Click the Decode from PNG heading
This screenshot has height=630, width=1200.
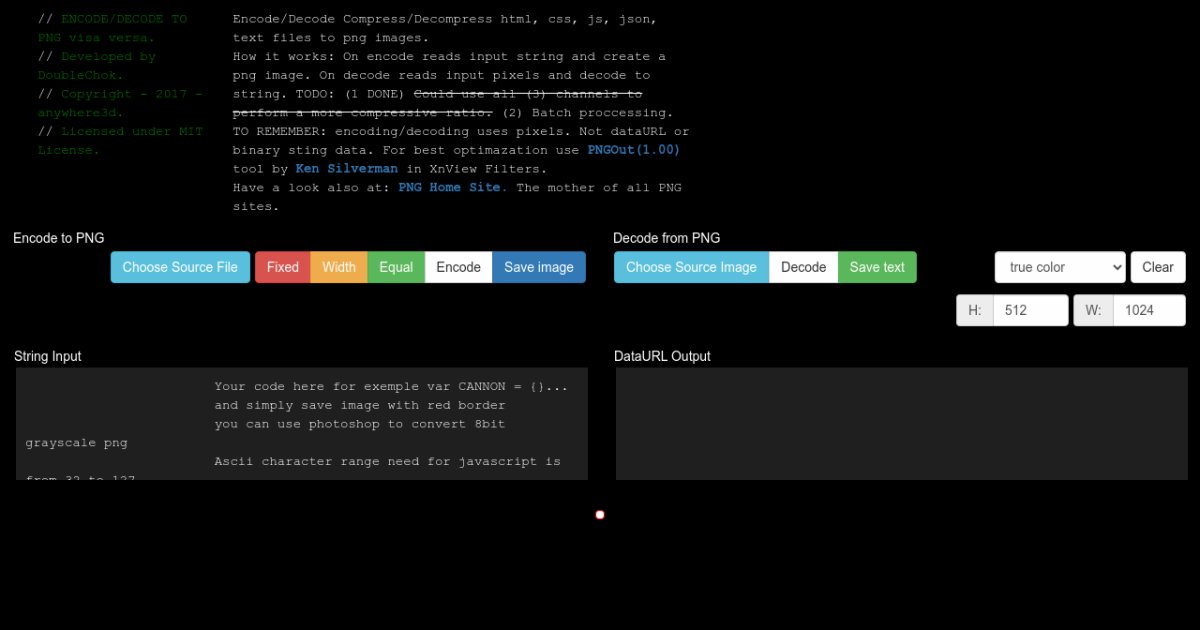[666, 238]
